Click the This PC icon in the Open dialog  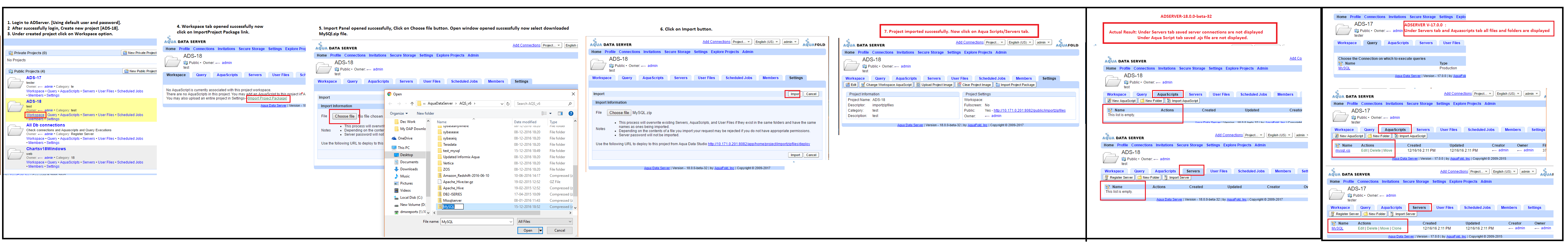click(393, 148)
